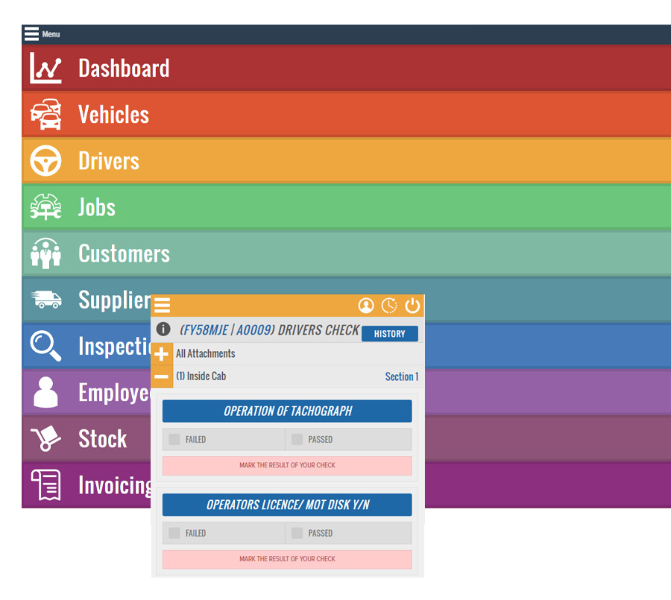This screenshot has width=671, height=600.
Task: Click the Section 1 link
Action: [401, 377]
